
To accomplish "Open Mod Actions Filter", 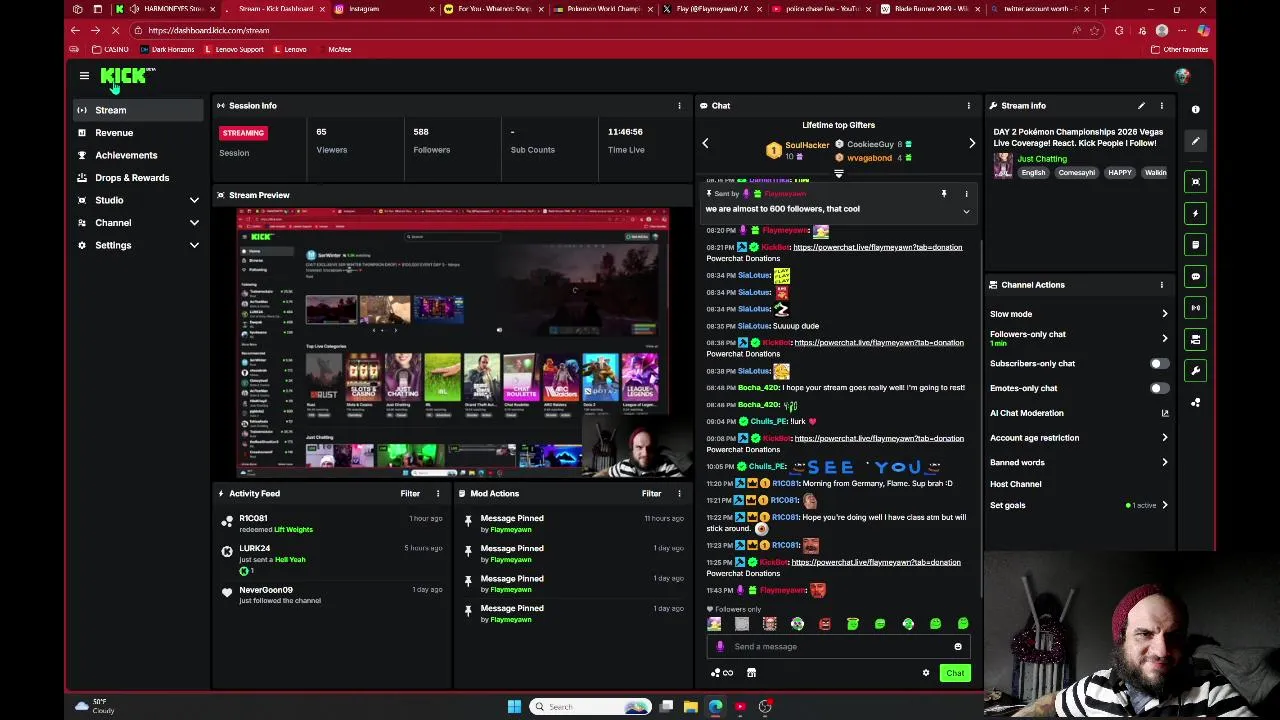I will (x=651, y=493).
